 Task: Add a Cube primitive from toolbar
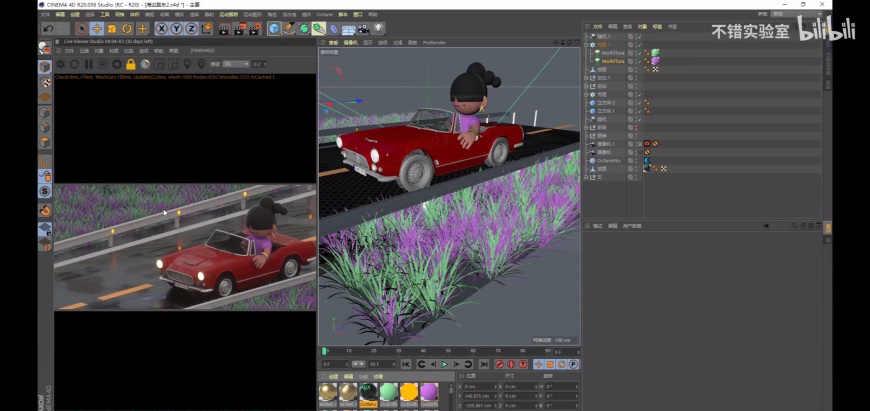click(274, 29)
